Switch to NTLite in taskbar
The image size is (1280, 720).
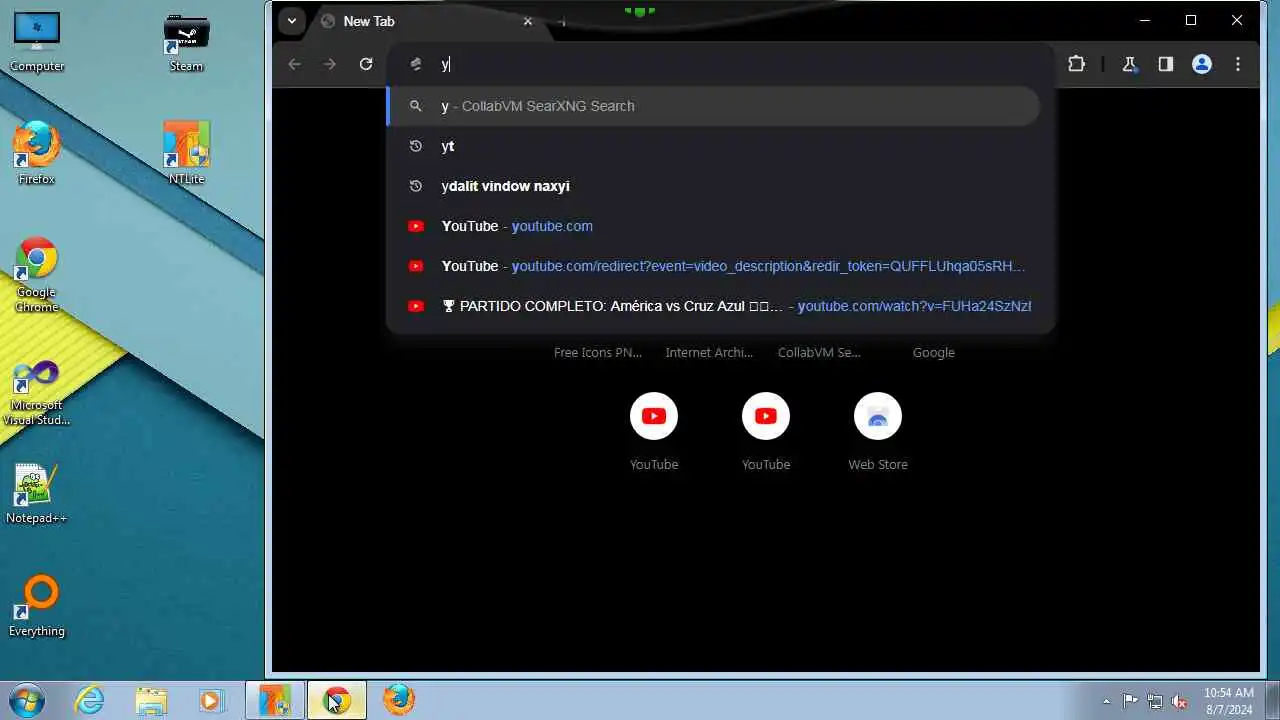pos(275,700)
